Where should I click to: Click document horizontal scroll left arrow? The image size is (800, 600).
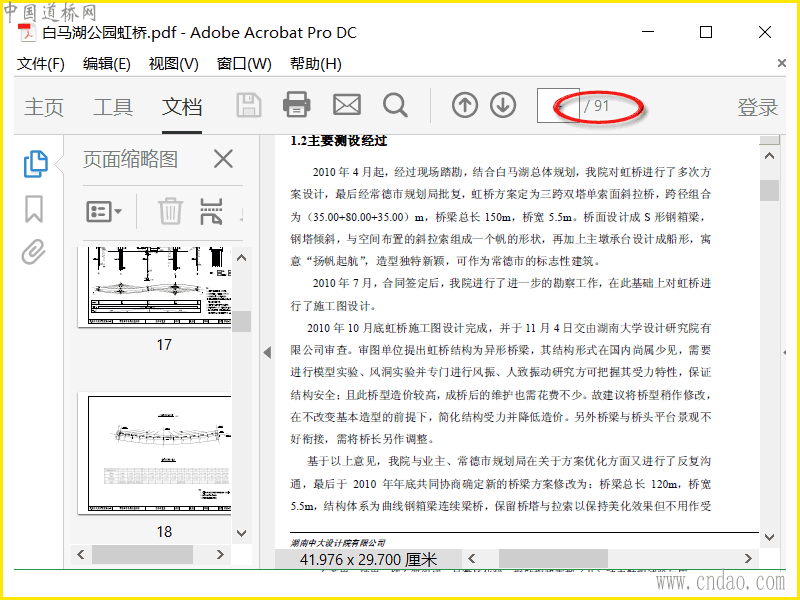(472, 559)
